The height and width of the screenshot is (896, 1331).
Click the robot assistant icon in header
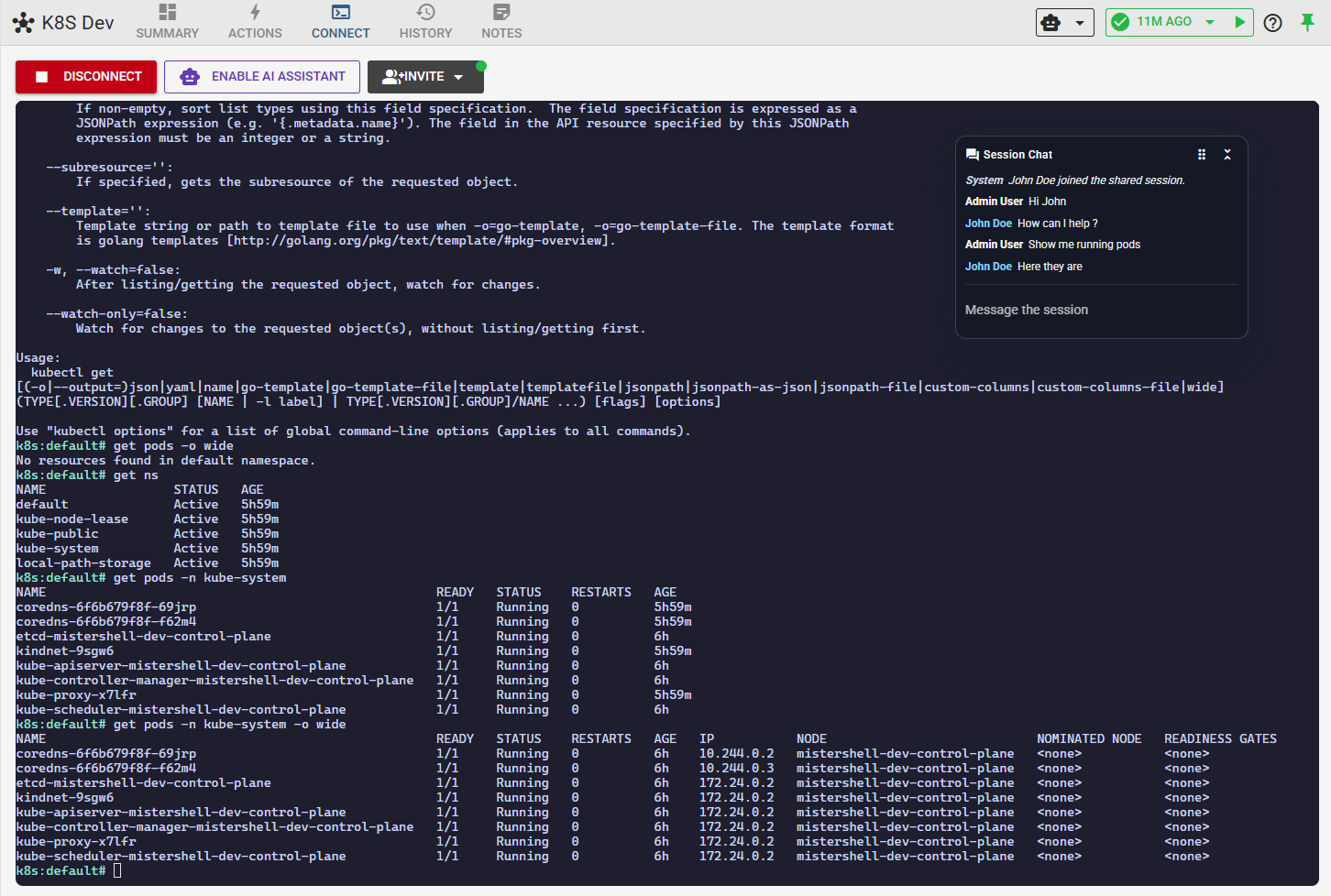1051,22
